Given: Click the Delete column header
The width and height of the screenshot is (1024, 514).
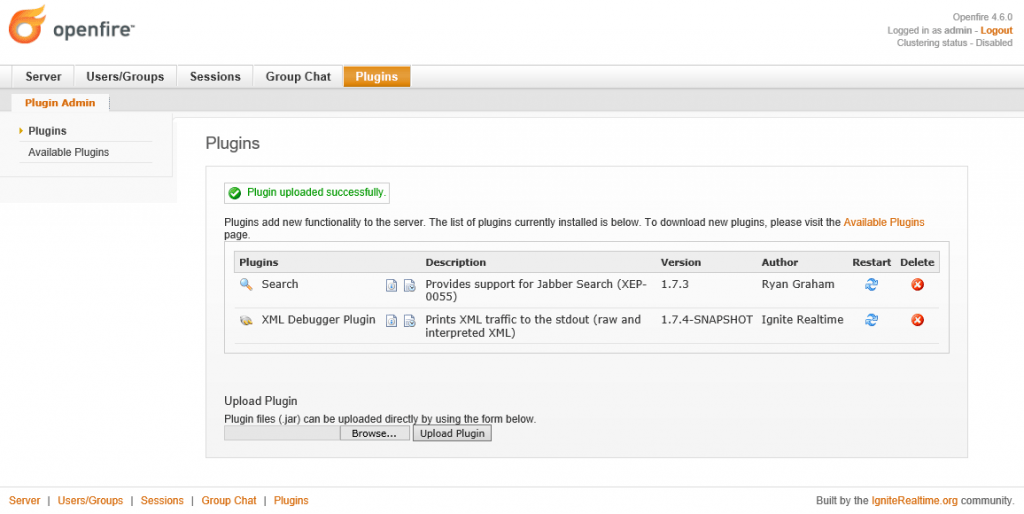Looking at the screenshot, I should coord(917,262).
